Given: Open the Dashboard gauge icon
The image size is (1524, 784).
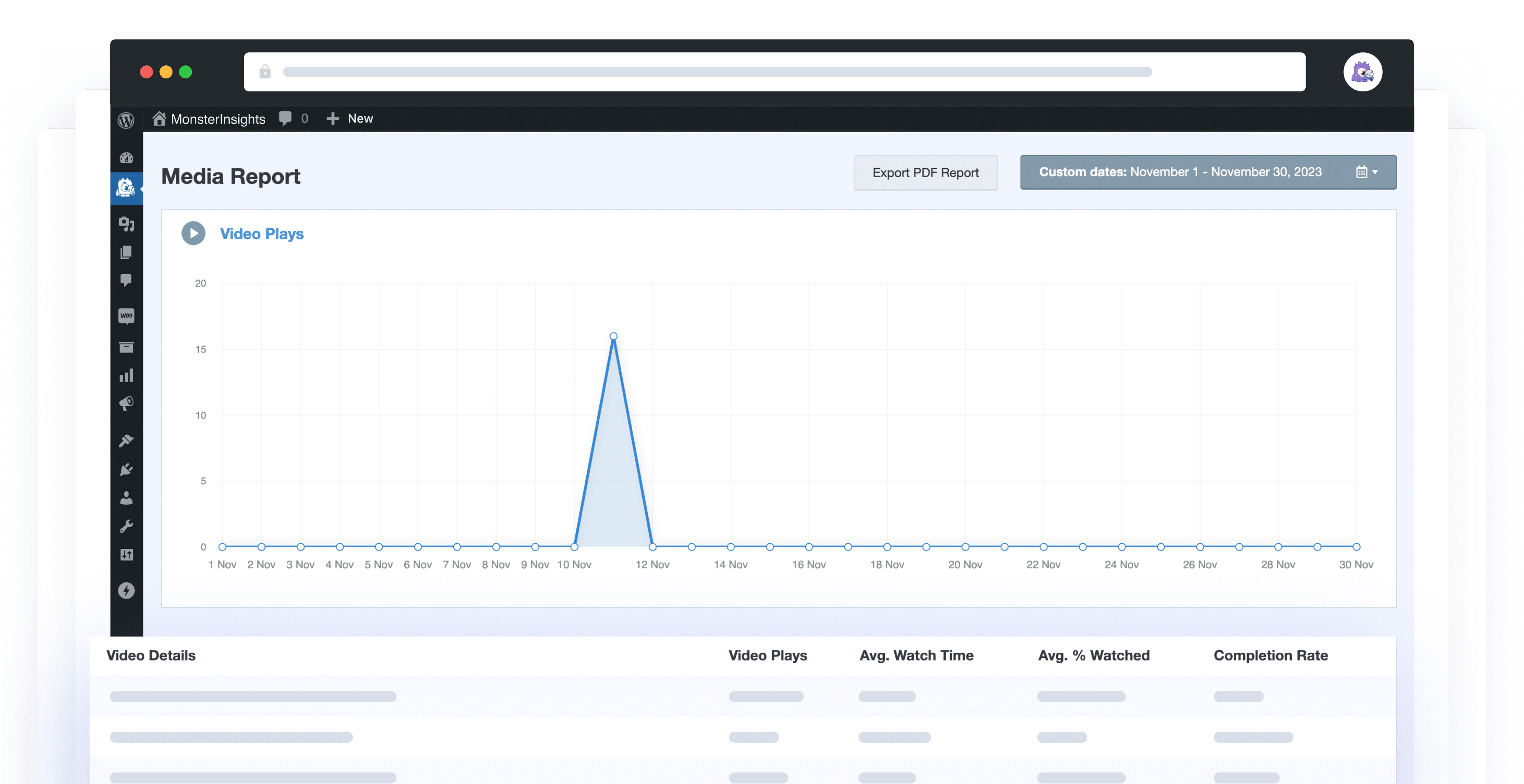Looking at the screenshot, I should pyautogui.click(x=126, y=158).
